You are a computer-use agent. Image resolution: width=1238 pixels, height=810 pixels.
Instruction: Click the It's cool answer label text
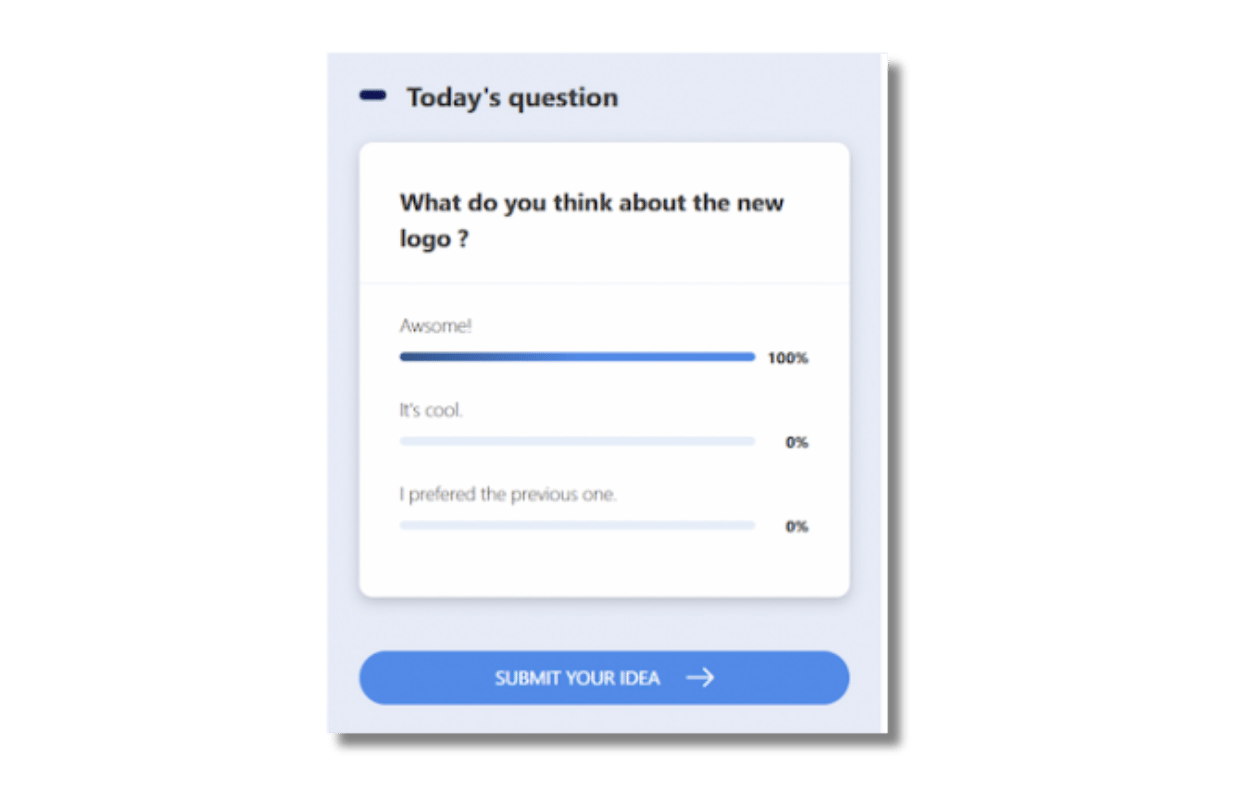point(430,409)
